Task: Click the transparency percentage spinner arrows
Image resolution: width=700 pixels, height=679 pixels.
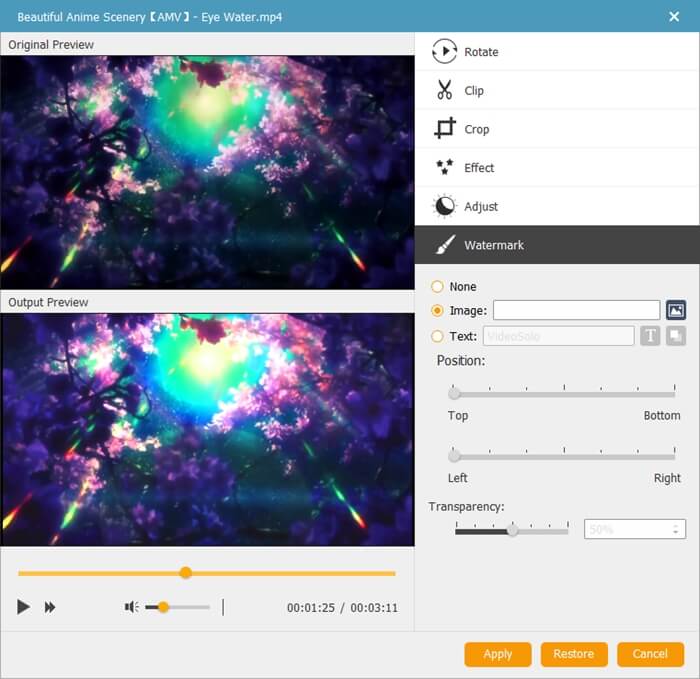Action: (x=675, y=529)
